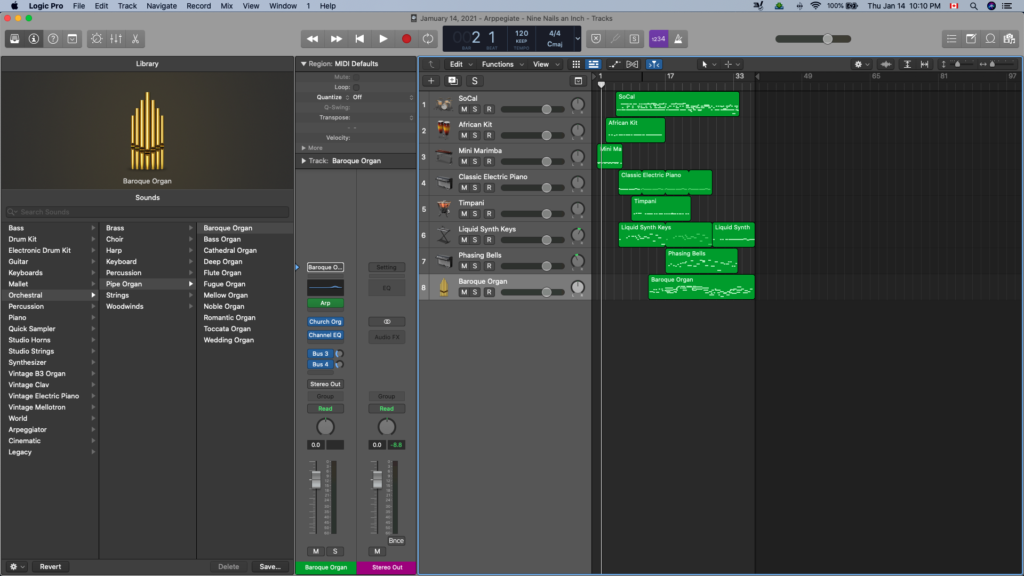Open the Library gear menu
Screen dimensions: 1024x576
pyautogui.click(x=16, y=567)
